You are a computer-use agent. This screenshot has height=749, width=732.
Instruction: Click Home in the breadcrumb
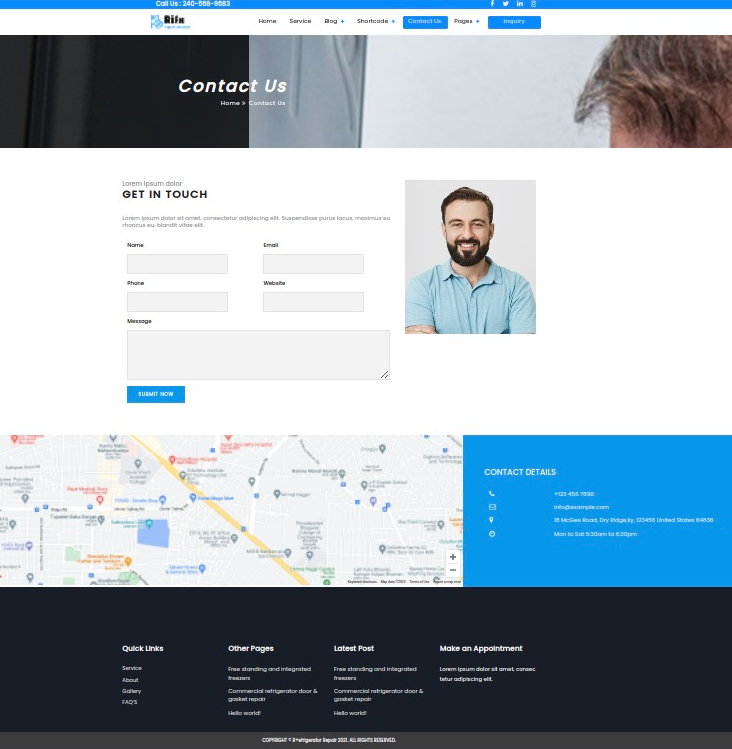(x=230, y=103)
